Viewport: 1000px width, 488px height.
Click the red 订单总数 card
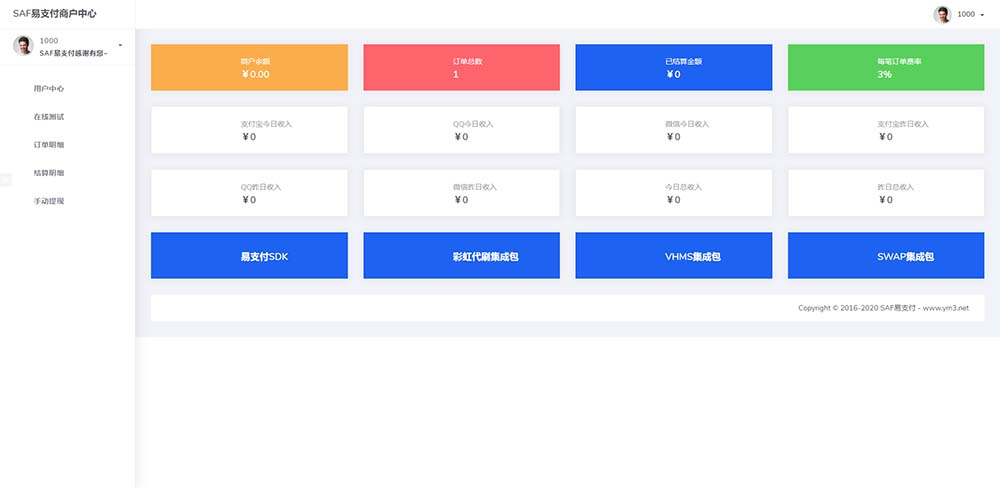[x=462, y=67]
